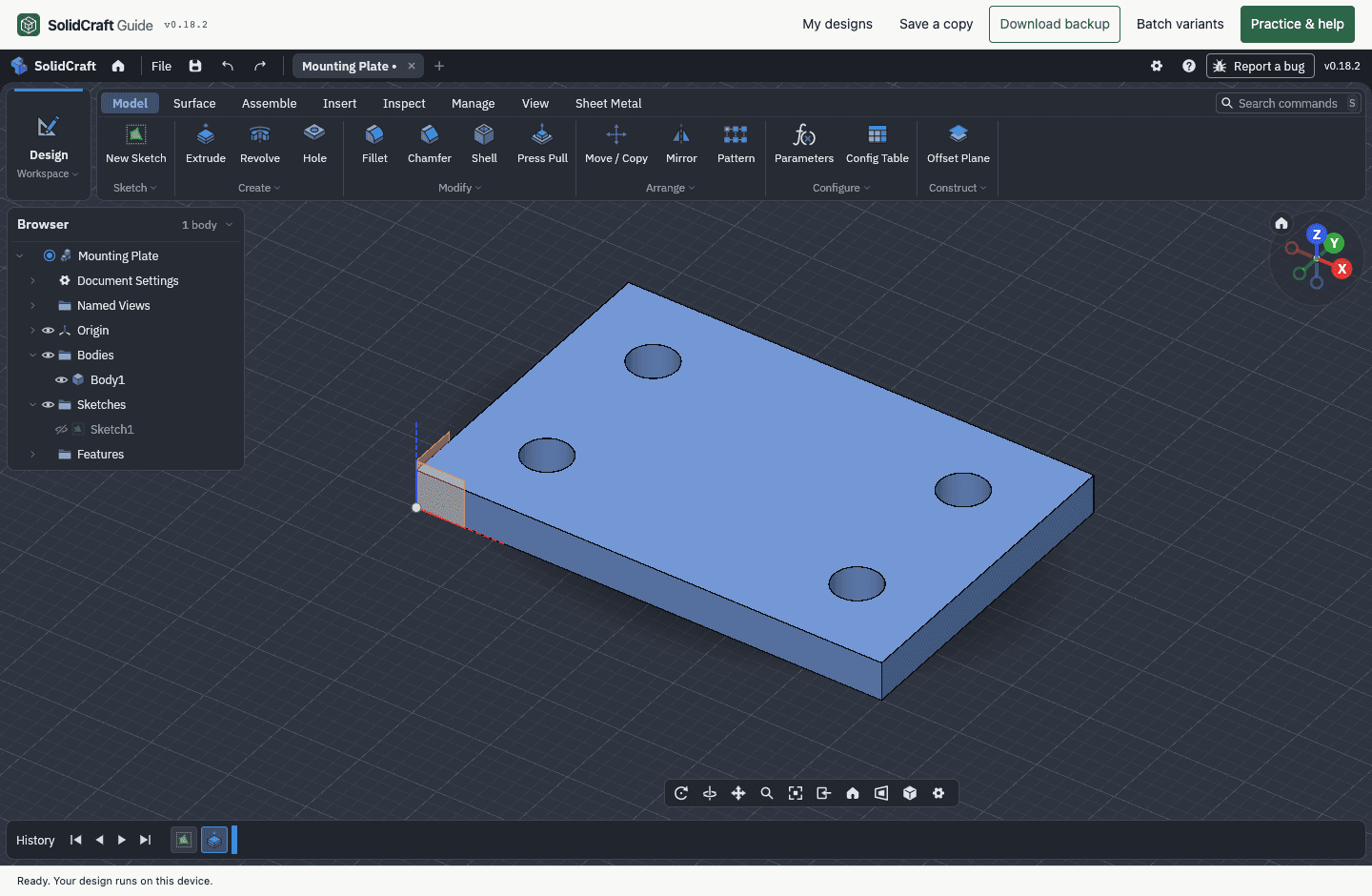Pick the Chamfer tool
Screen dimensions: 1372x896
click(430, 145)
